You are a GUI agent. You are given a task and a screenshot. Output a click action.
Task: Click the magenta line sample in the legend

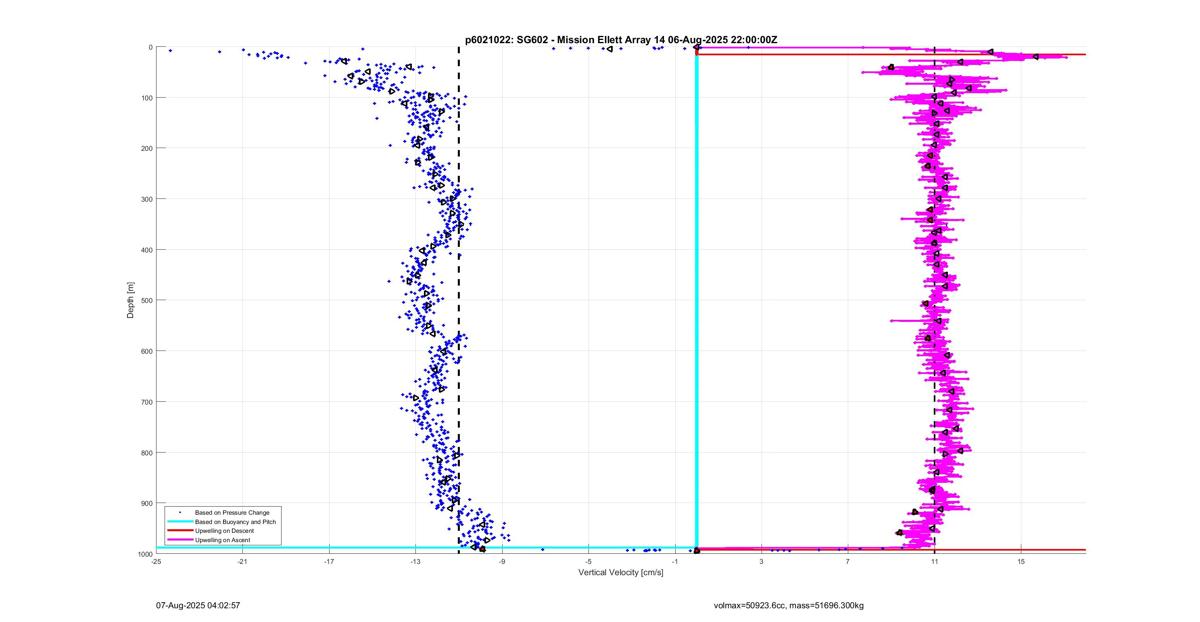180,540
